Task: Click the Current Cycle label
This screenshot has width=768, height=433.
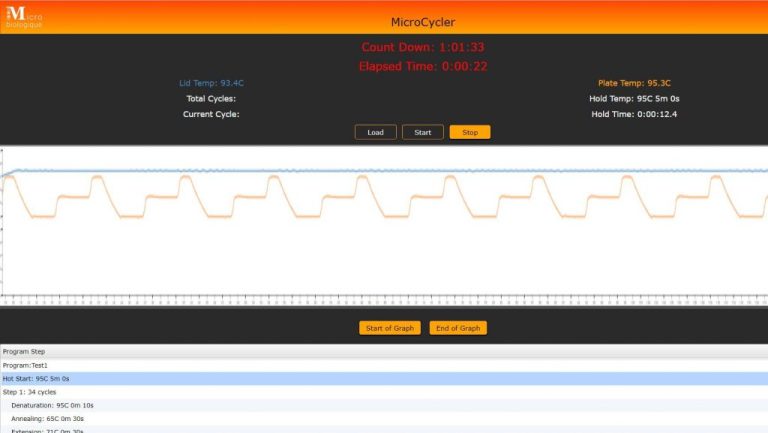Action: click(211, 114)
